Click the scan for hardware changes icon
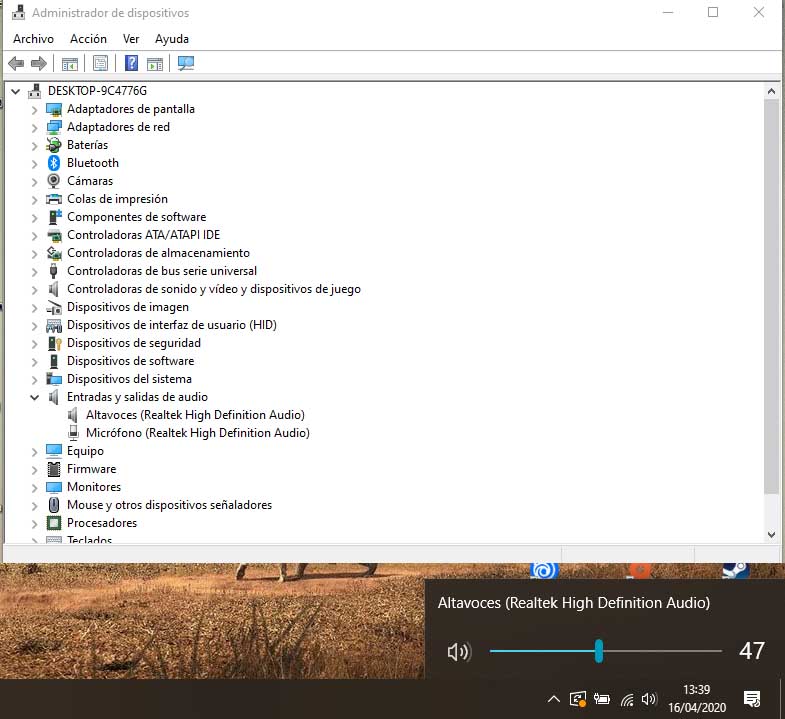785x719 pixels. click(186, 63)
